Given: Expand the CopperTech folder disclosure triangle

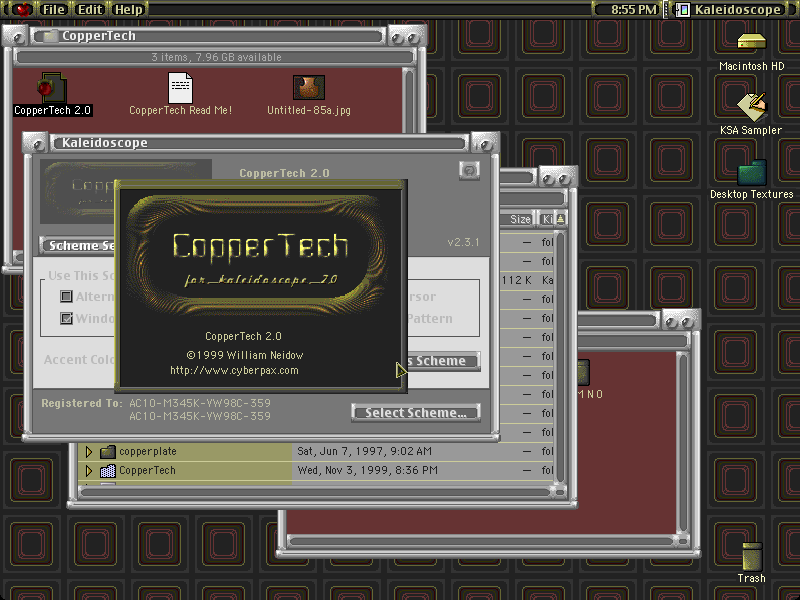Looking at the screenshot, I should coord(88,470).
